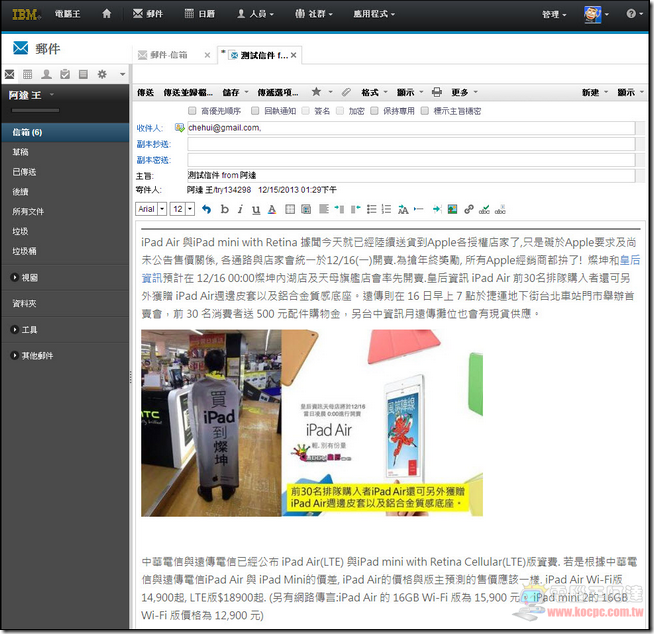Click the 收件人 recipient field
The width and height of the screenshot is (654, 634).
[411, 128]
